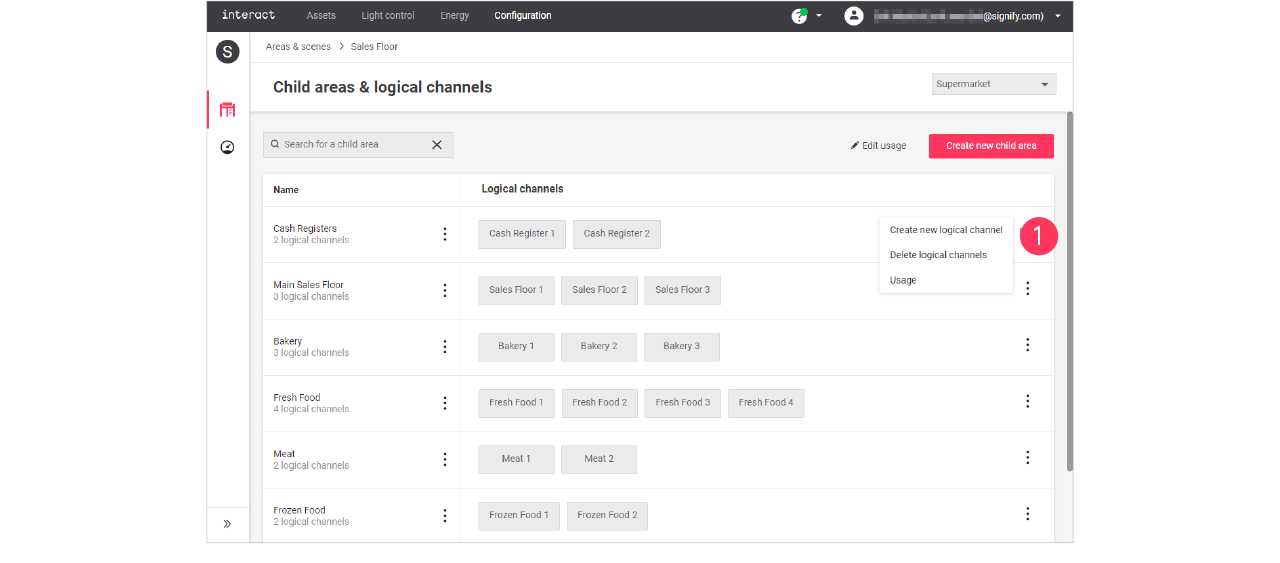Expand the user account dropdown arrow

click(1058, 16)
